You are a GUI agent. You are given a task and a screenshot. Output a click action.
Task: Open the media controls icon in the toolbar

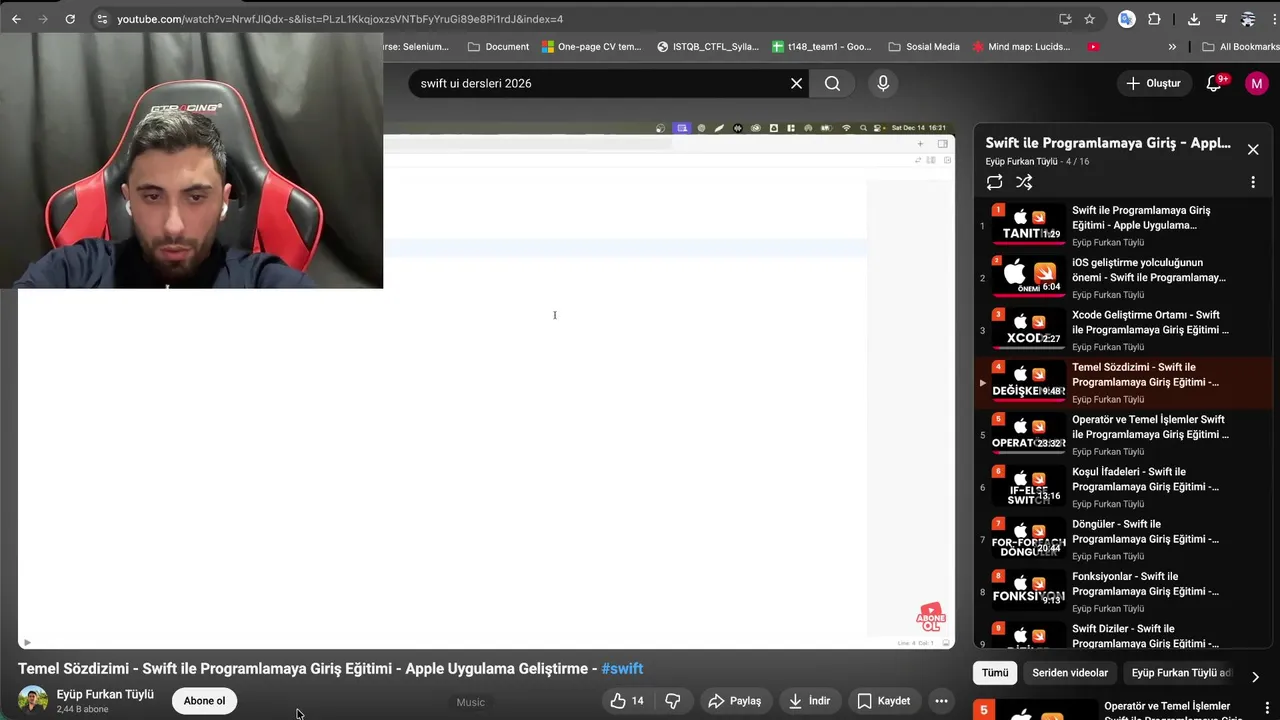click(x=1221, y=19)
